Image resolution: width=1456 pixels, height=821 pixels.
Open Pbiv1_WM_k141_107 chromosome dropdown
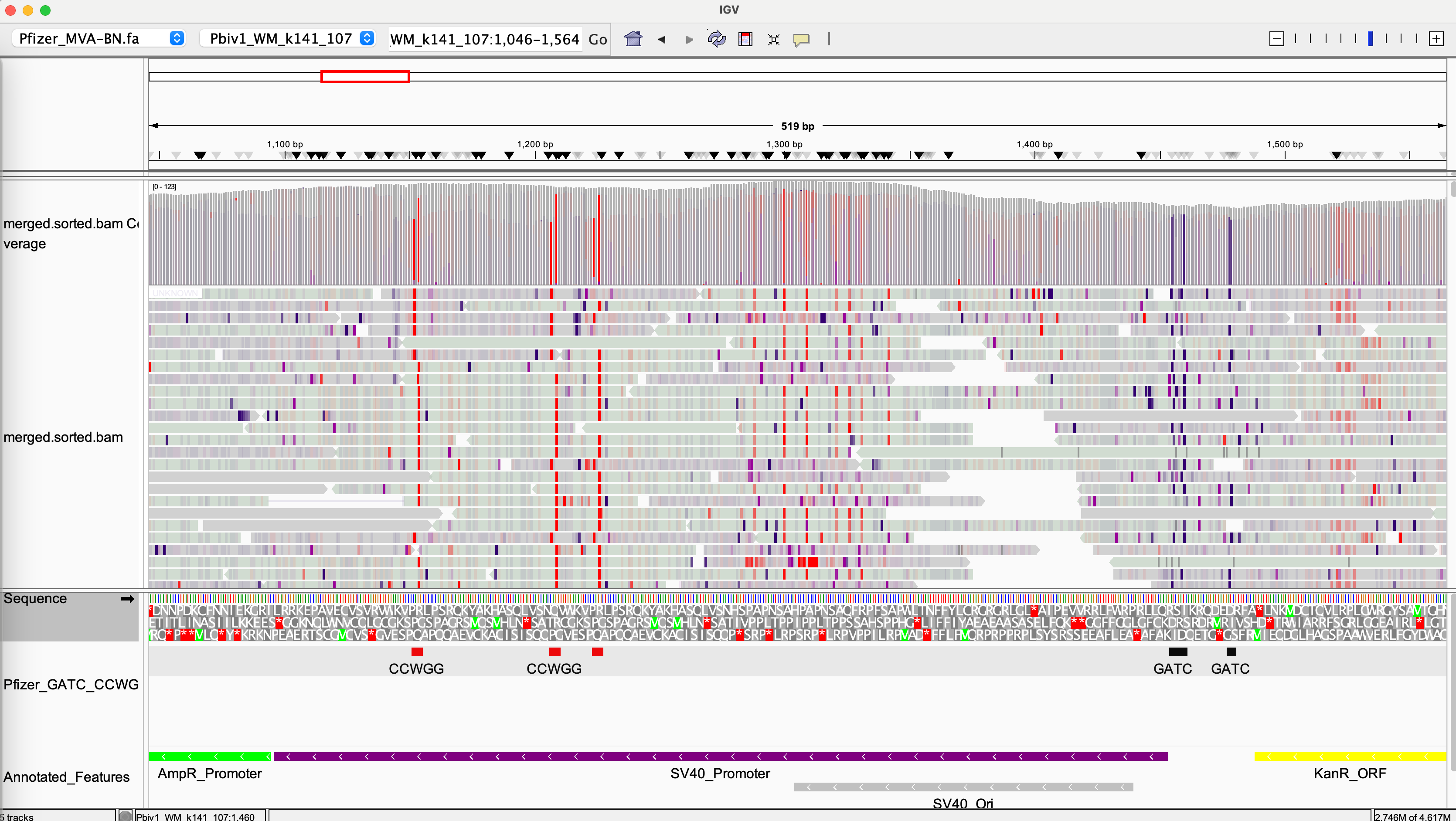288,38
